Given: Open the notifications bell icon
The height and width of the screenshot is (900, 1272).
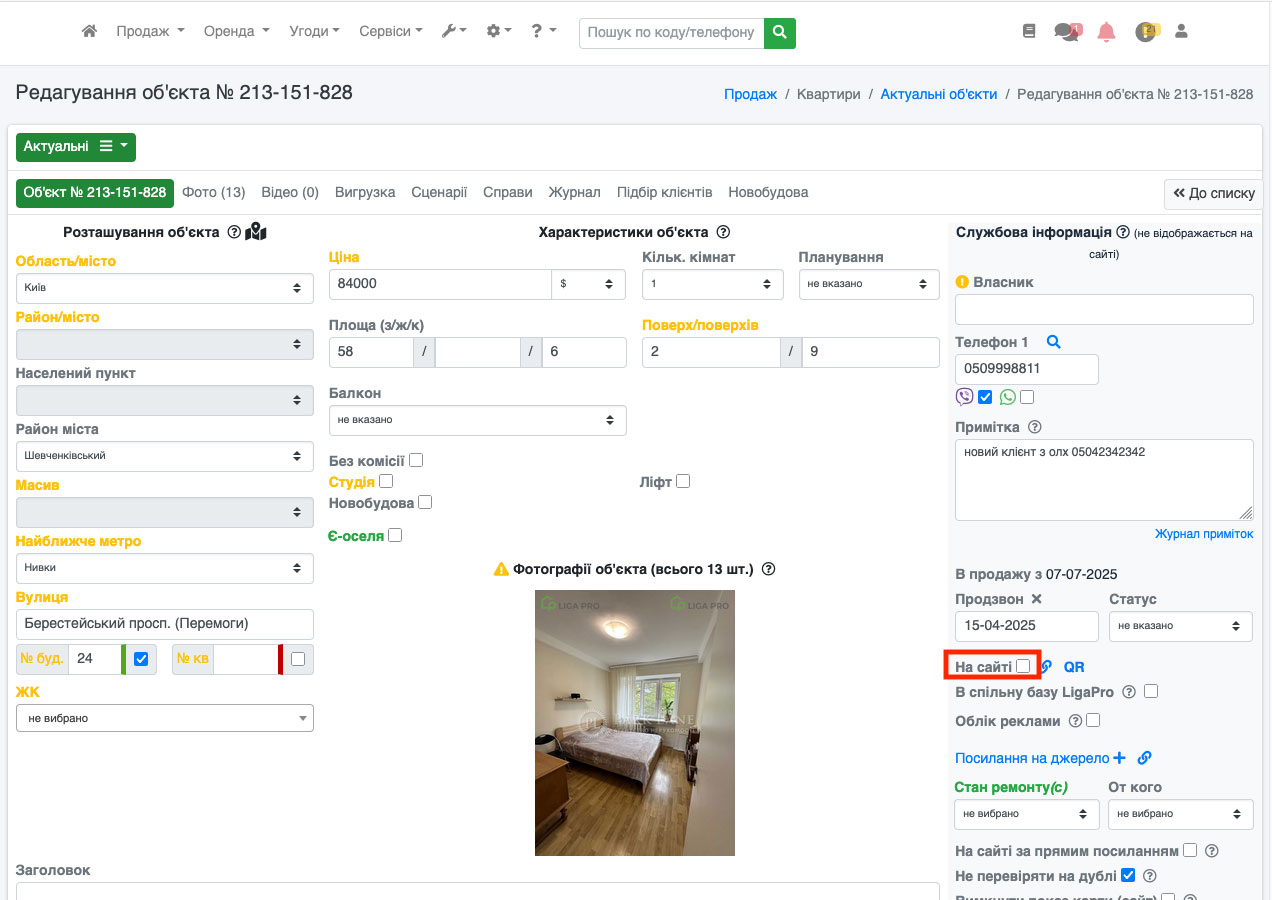Looking at the screenshot, I should pos(1106,32).
